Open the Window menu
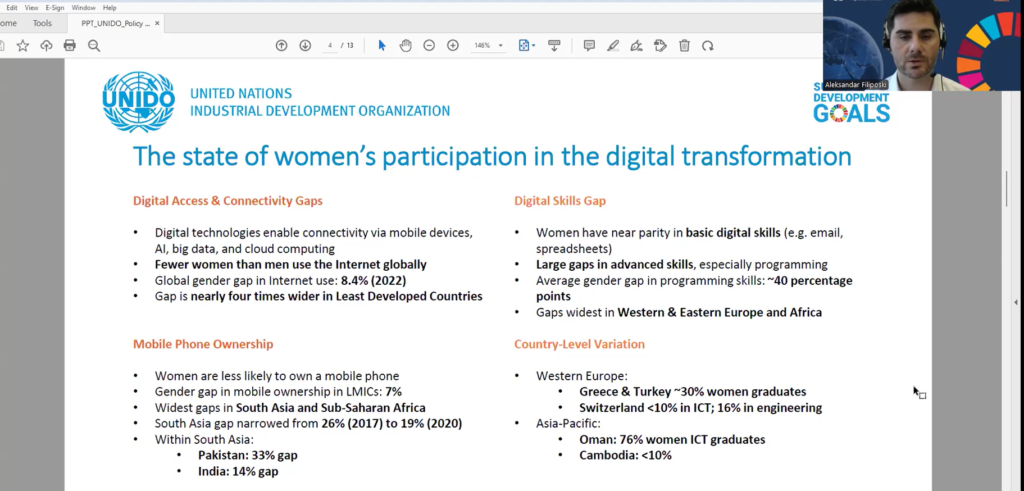1024x491 pixels. 84,7
